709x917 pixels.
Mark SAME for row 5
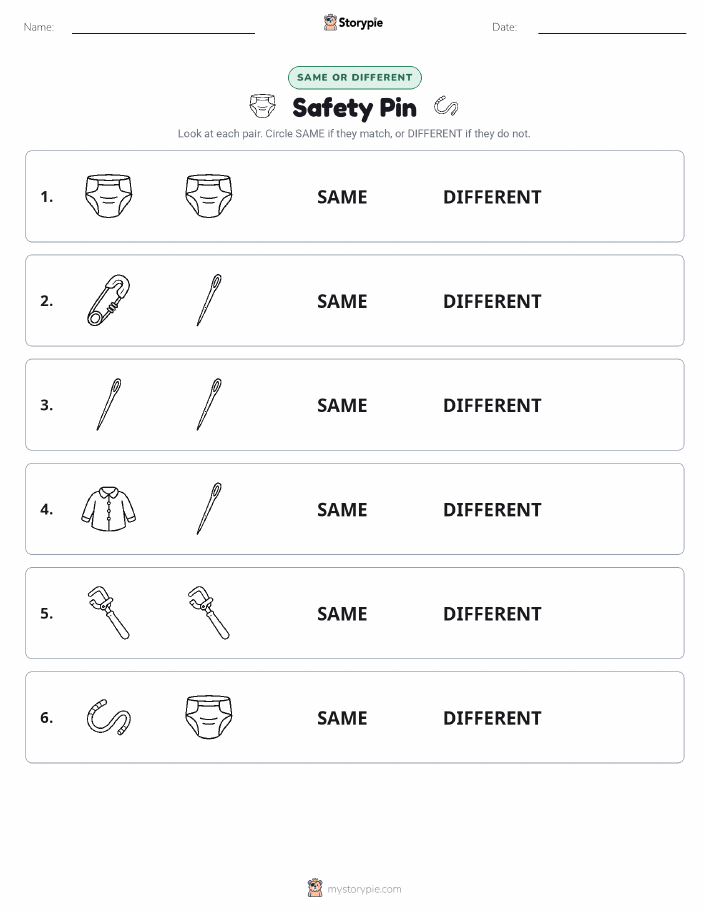coord(342,613)
